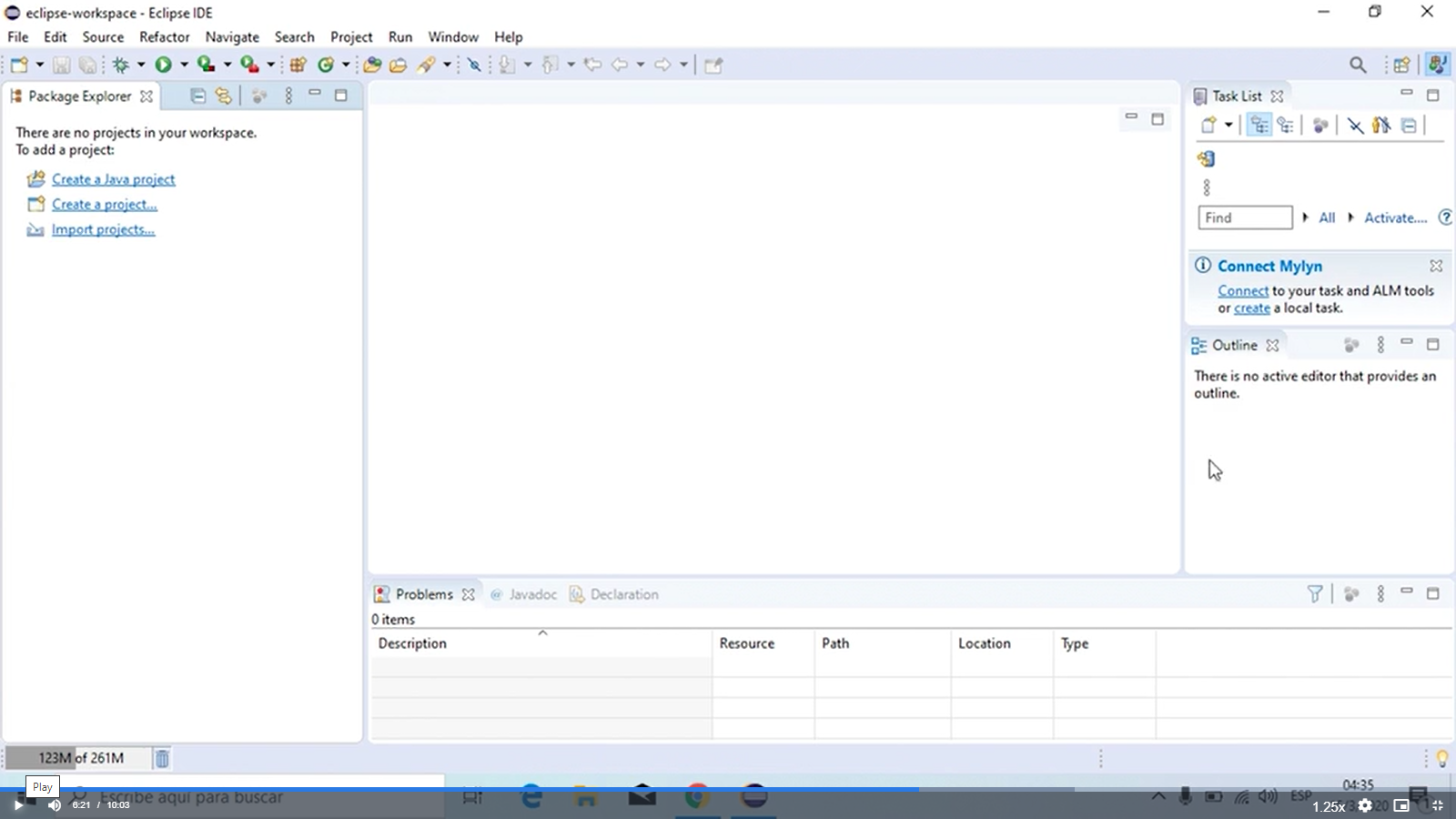Open the External Tools dropdown arrow
This screenshot has height=819, width=1456.
pos(270,65)
